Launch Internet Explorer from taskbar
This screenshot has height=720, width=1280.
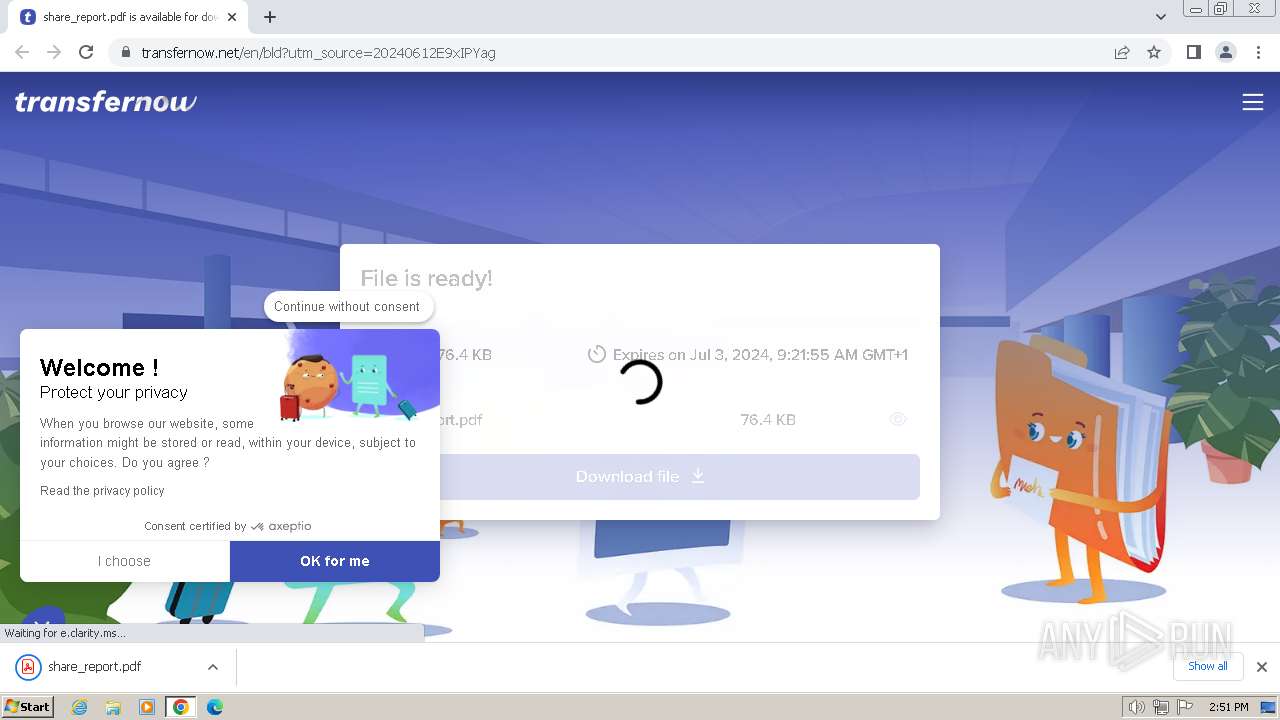tap(80, 707)
